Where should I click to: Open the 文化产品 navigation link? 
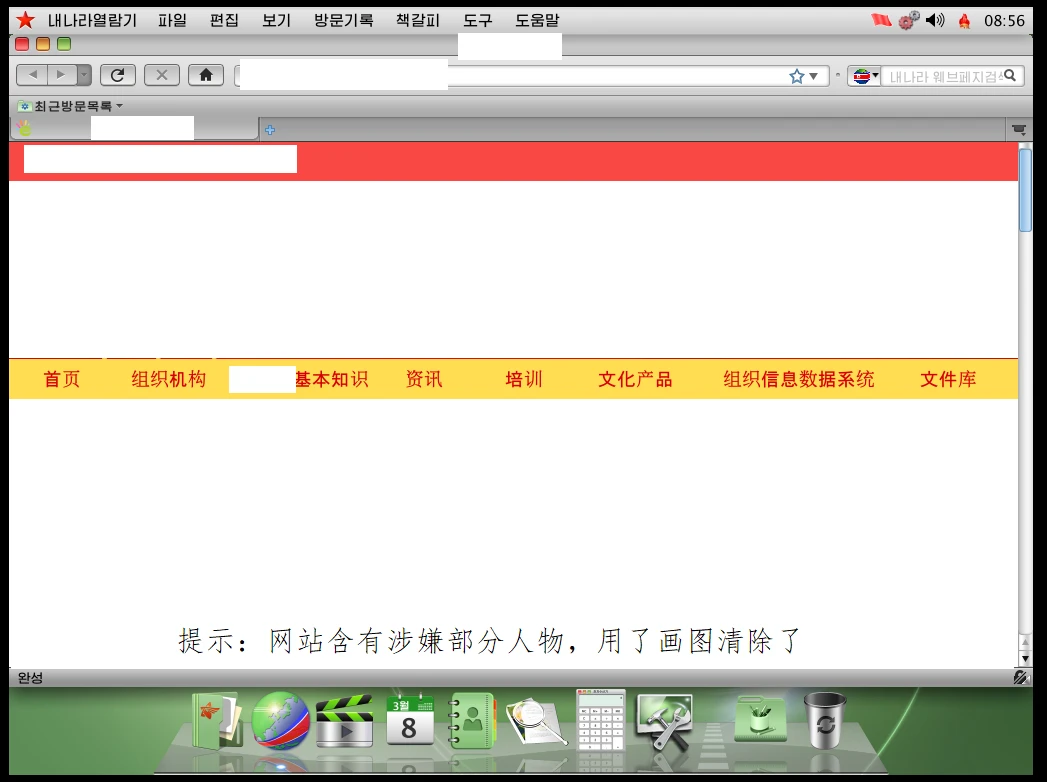pos(635,379)
